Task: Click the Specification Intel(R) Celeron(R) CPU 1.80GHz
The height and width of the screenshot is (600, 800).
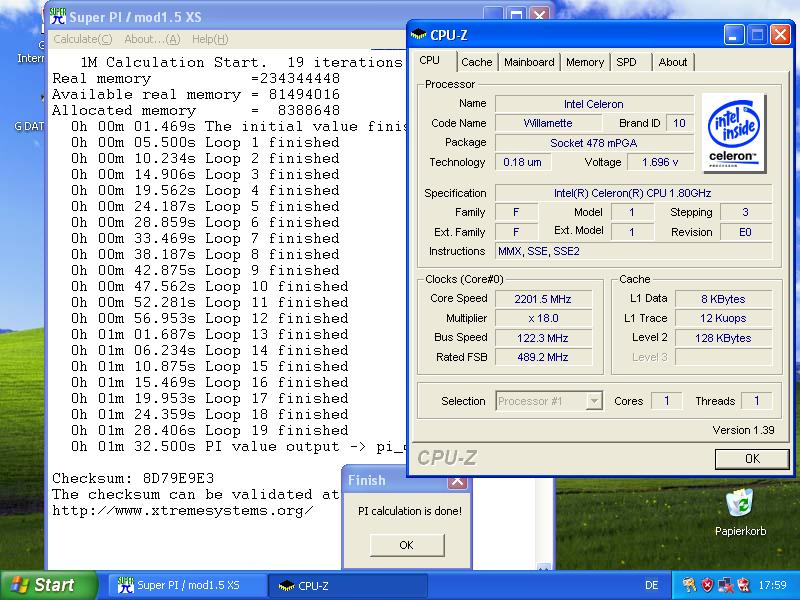Action: click(x=633, y=193)
